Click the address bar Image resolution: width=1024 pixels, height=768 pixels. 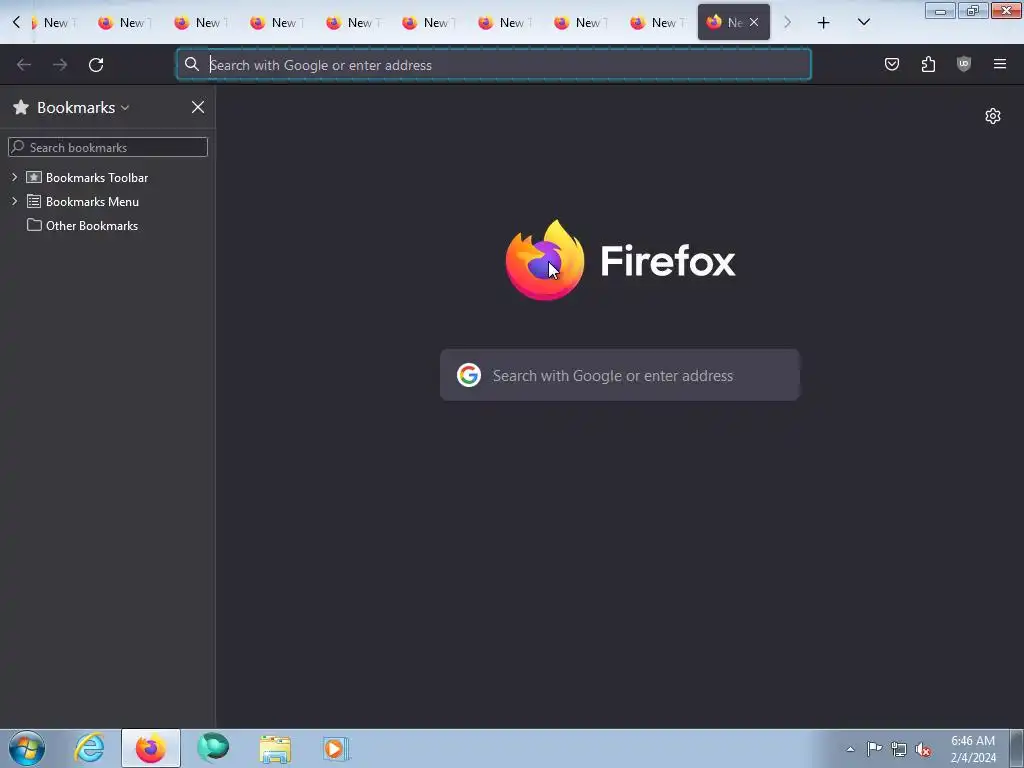coord(494,65)
